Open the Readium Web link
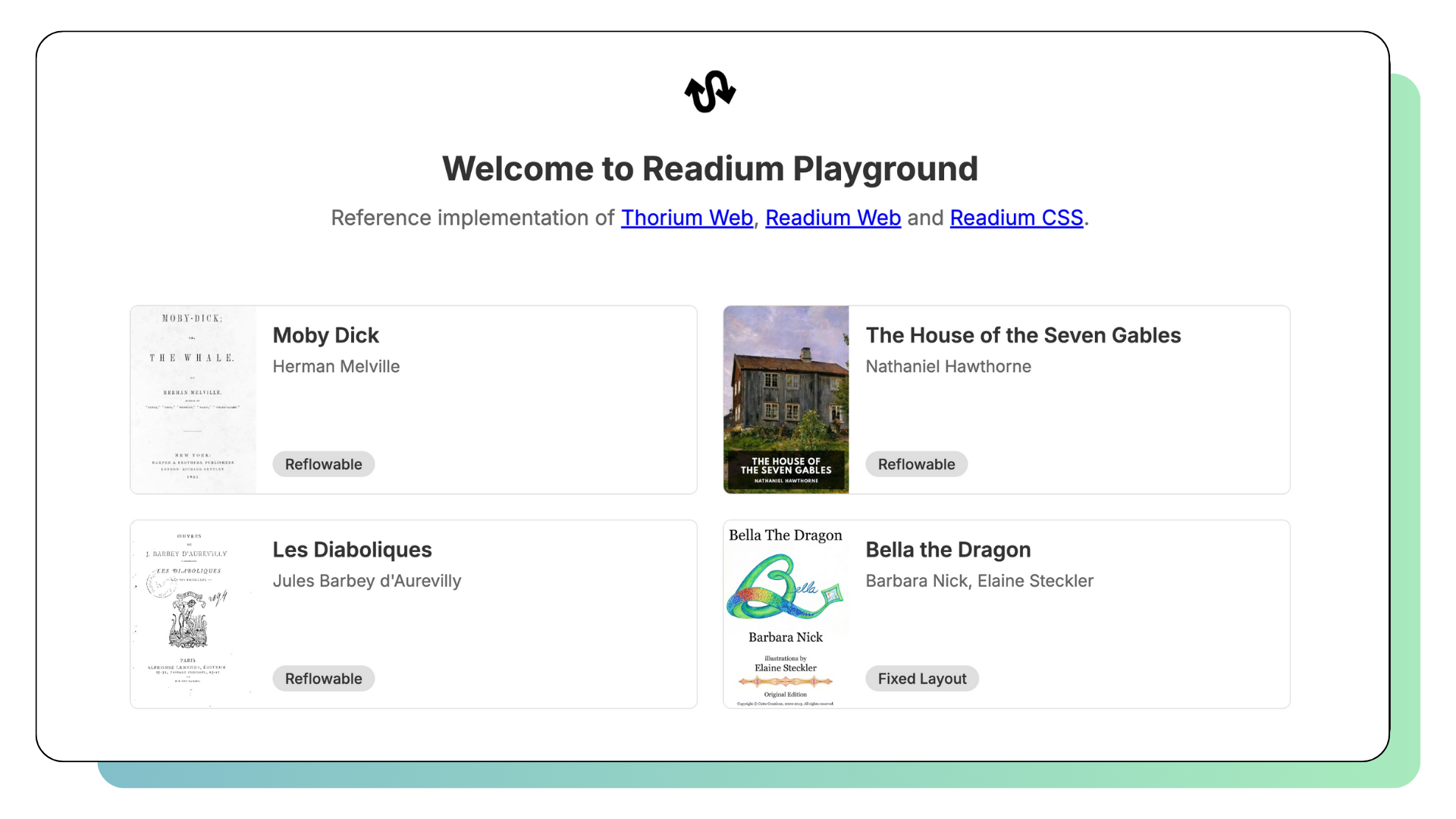This screenshot has height=819, width=1456. [833, 218]
